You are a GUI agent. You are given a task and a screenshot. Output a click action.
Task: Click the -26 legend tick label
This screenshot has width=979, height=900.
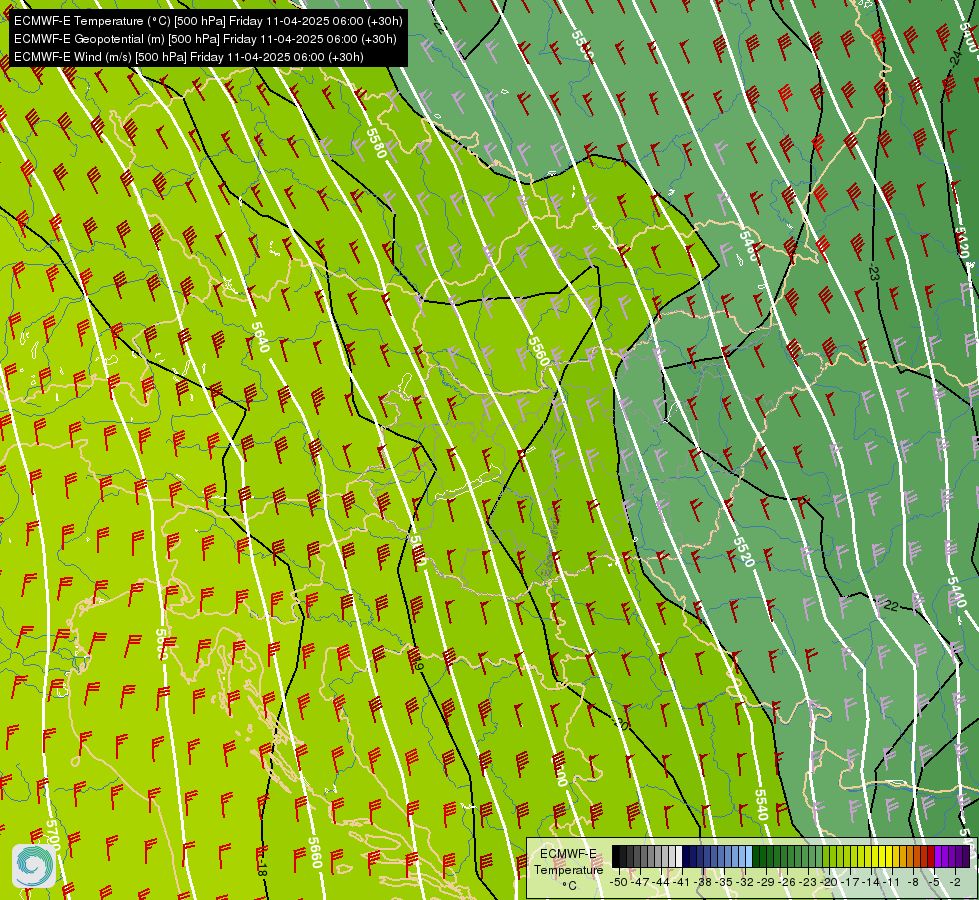coord(787,882)
